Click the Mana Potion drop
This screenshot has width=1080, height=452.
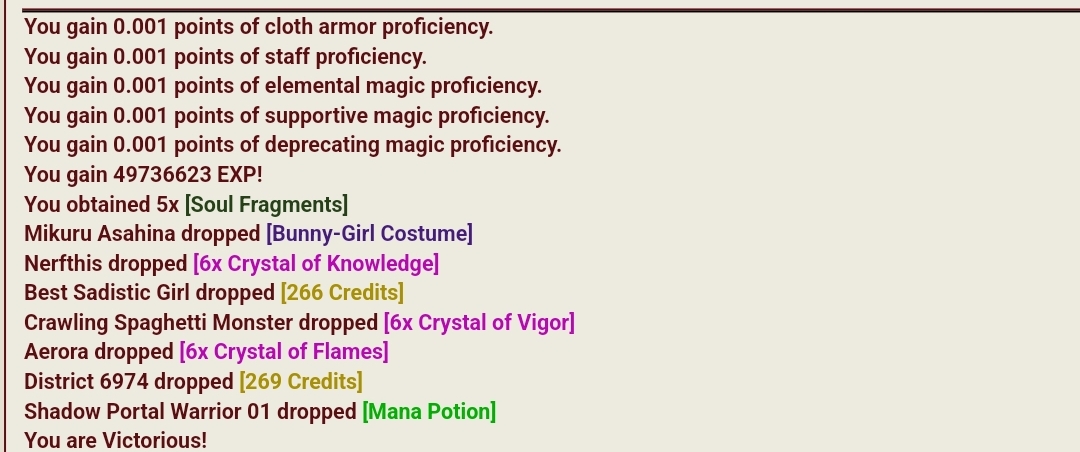pyautogui.click(x=428, y=411)
